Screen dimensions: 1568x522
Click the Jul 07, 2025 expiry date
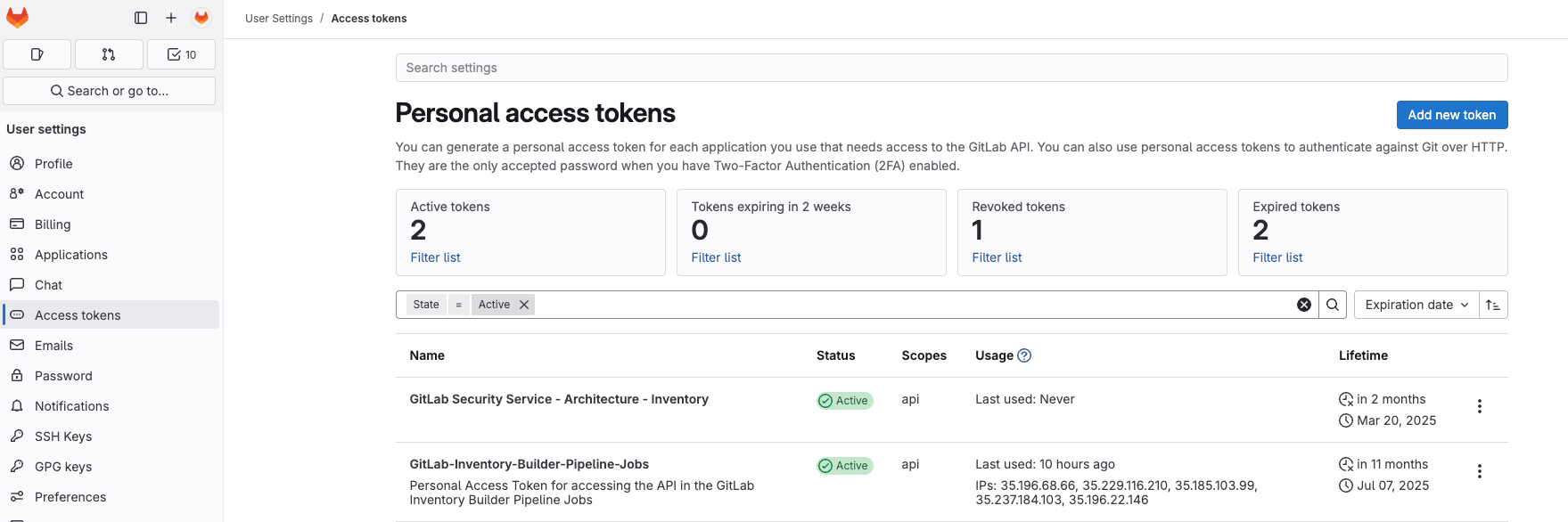click(x=1392, y=485)
